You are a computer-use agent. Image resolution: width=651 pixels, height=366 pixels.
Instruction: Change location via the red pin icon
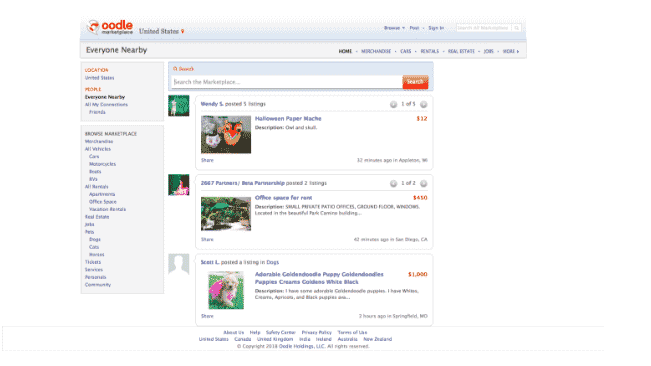pos(183,32)
